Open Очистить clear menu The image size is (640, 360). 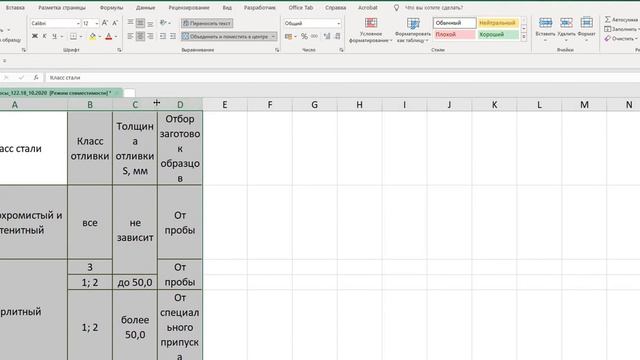tap(622, 38)
